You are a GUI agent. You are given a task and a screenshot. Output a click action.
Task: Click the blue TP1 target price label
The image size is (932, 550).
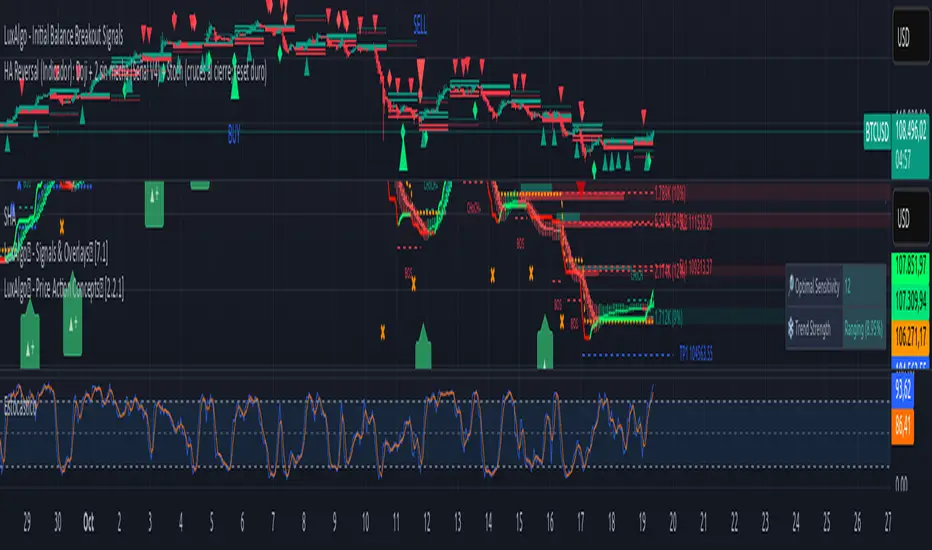click(696, 354)
